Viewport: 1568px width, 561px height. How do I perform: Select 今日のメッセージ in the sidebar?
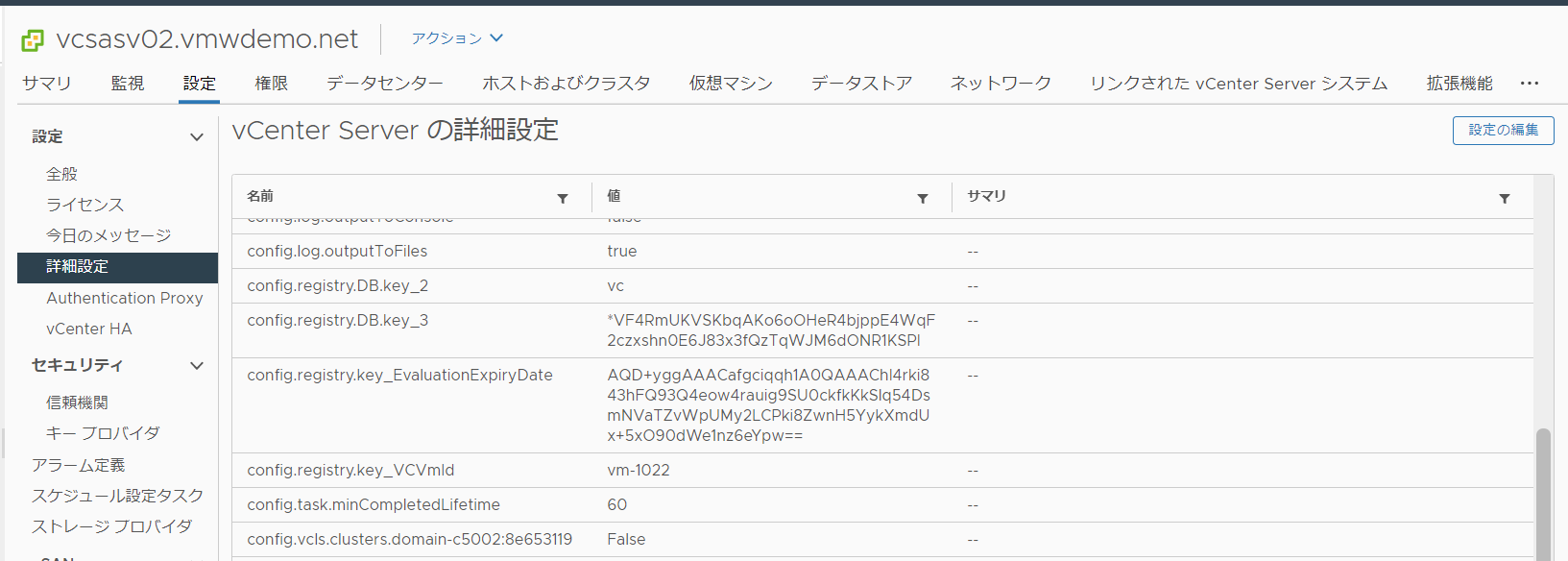tap(109, 235)
